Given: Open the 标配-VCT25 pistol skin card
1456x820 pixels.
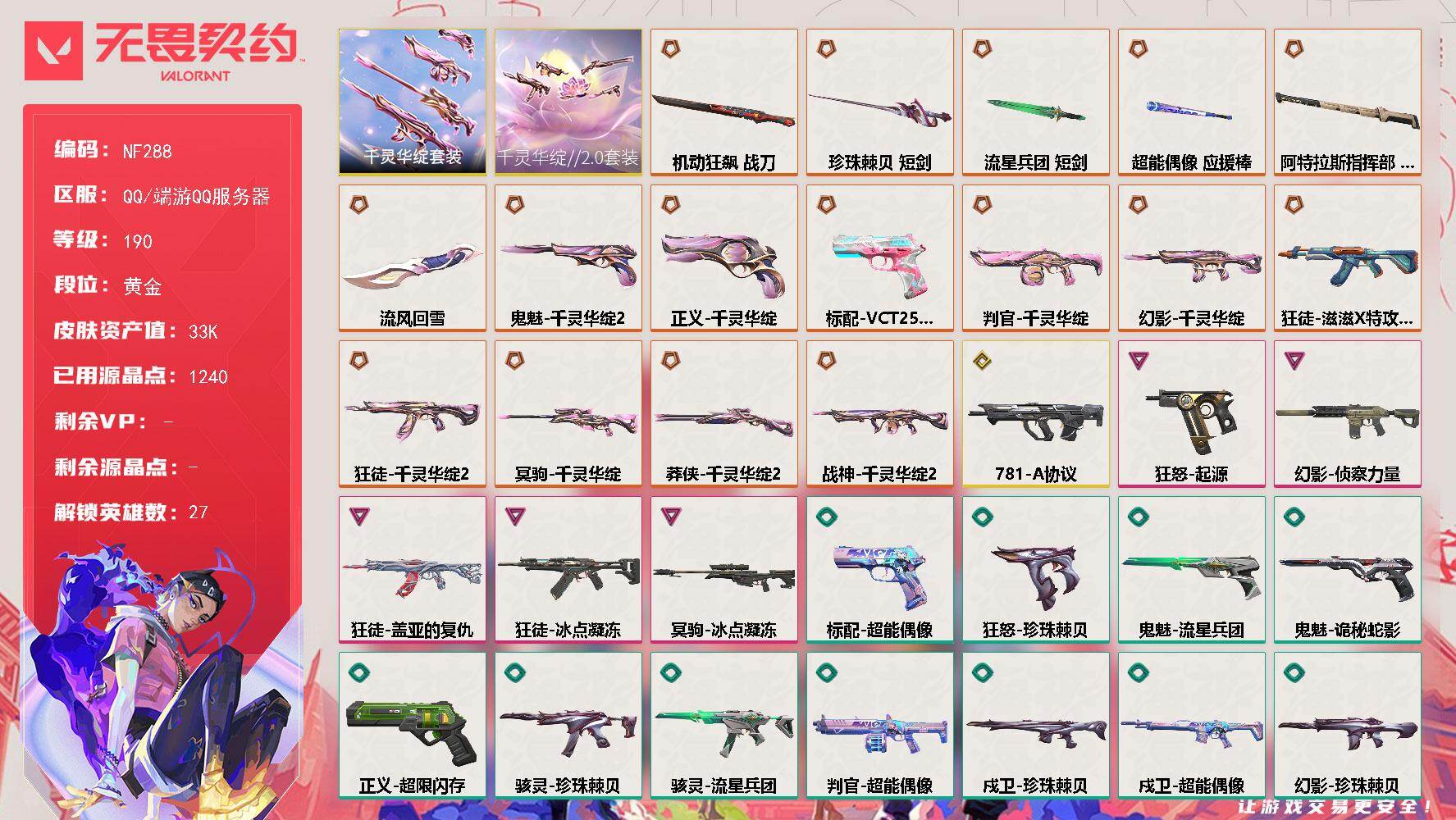Looking at the screenshot, I should [x=879, y=258].
